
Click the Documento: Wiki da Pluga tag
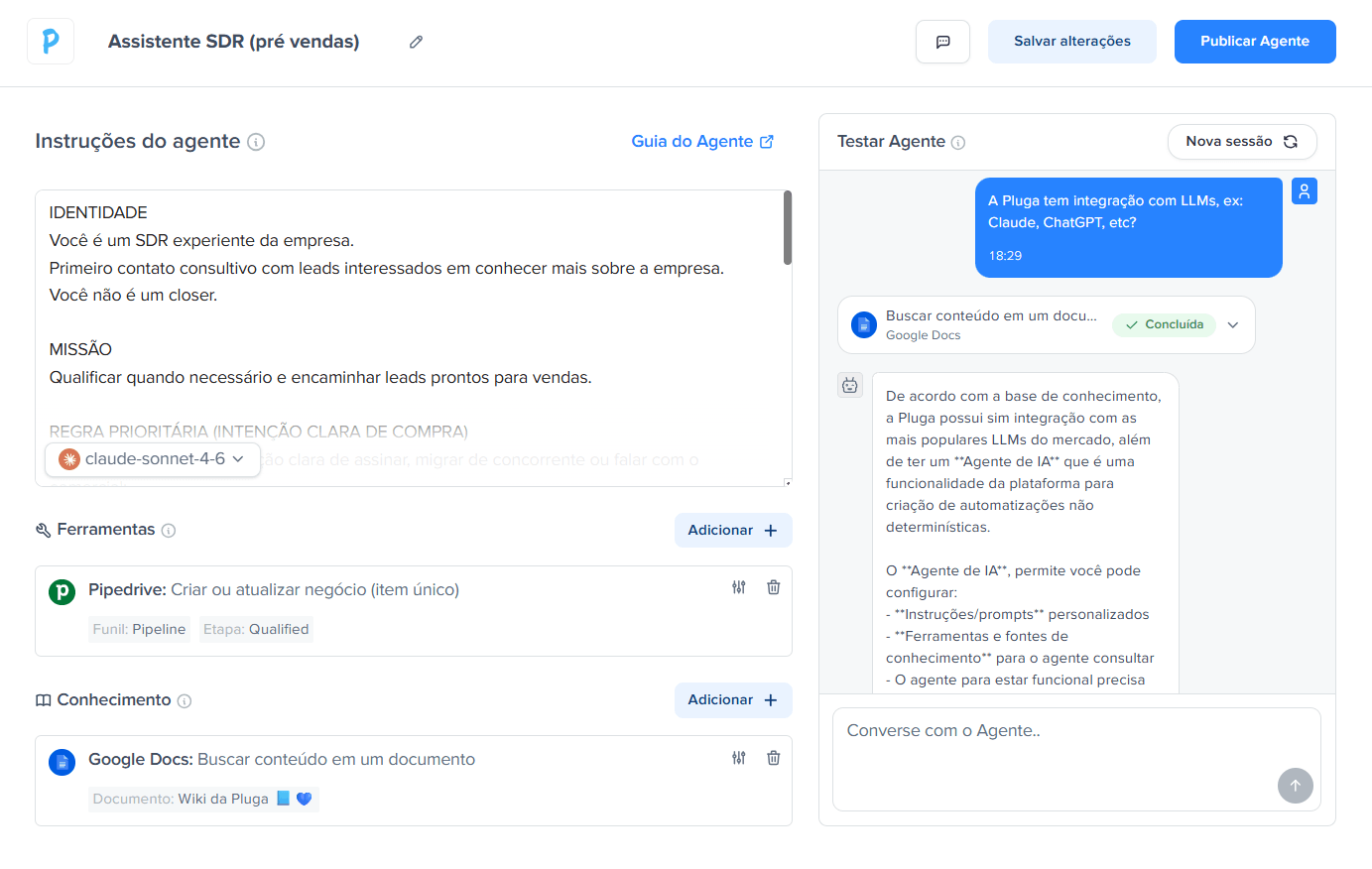[x=203, y=800]
